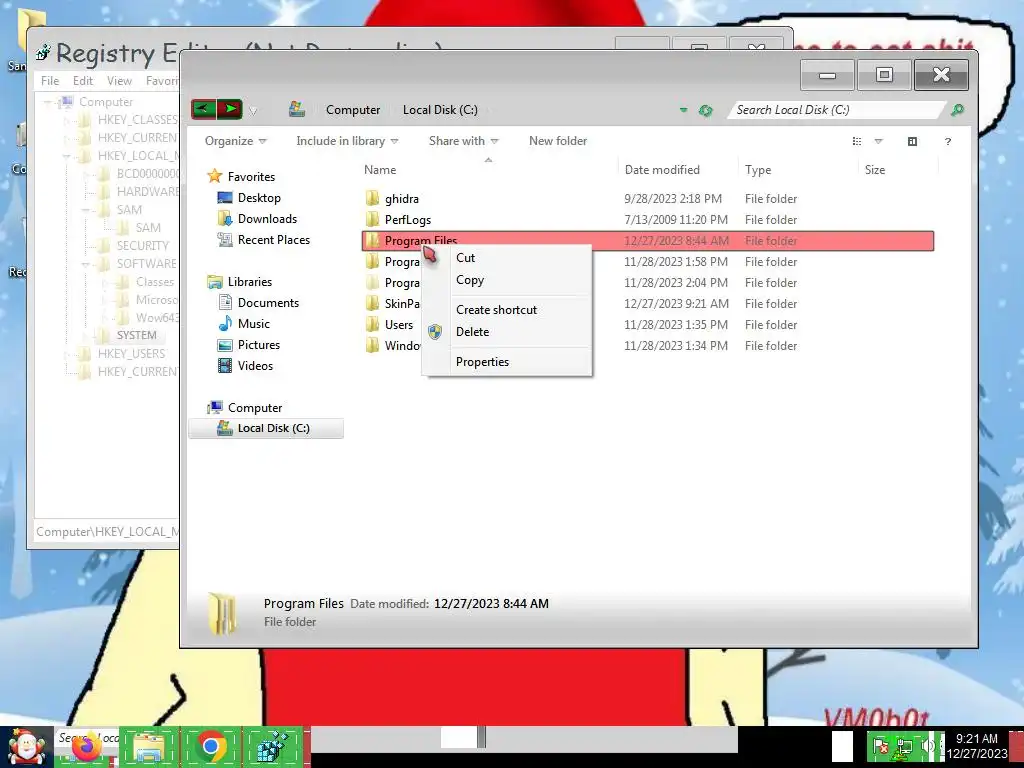Click the Santa Start button on taskbar
Viewport: 1024px width, 768px height.
(26, 747)
